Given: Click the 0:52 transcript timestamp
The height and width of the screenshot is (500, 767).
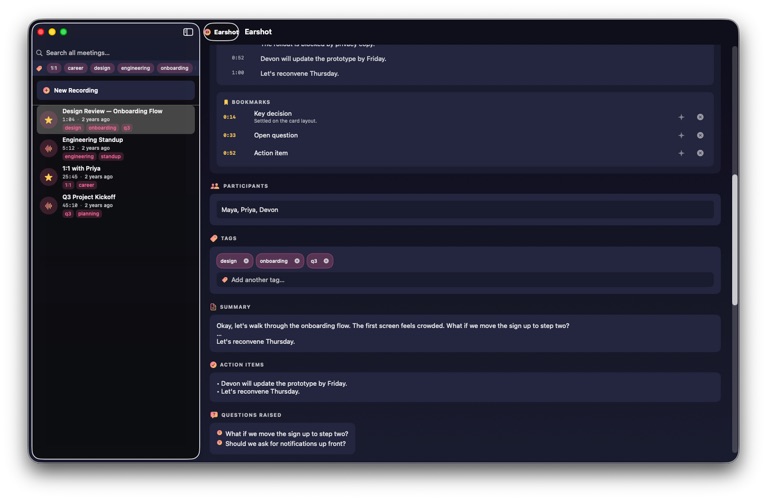Looking at the screenshot, I should [238, 58].
